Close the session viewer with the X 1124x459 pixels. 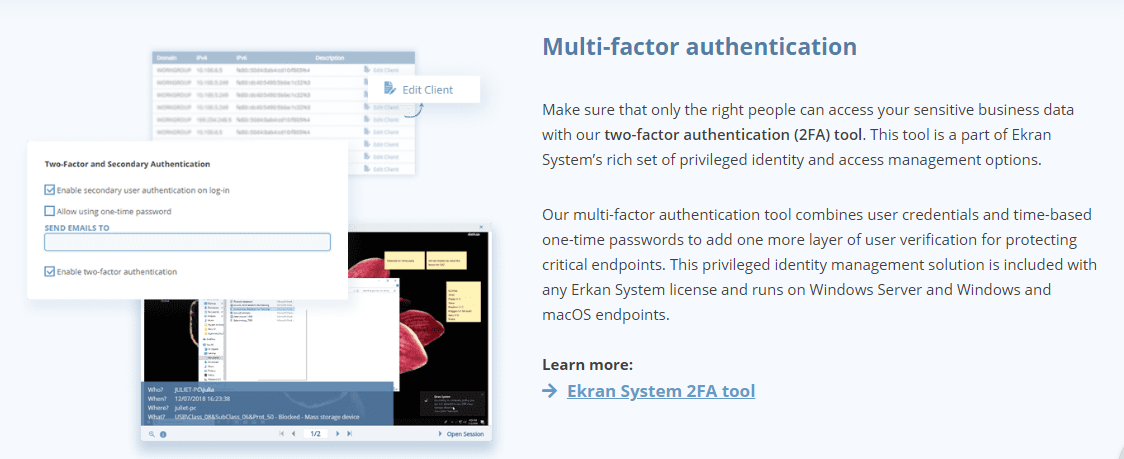point(482,227)
